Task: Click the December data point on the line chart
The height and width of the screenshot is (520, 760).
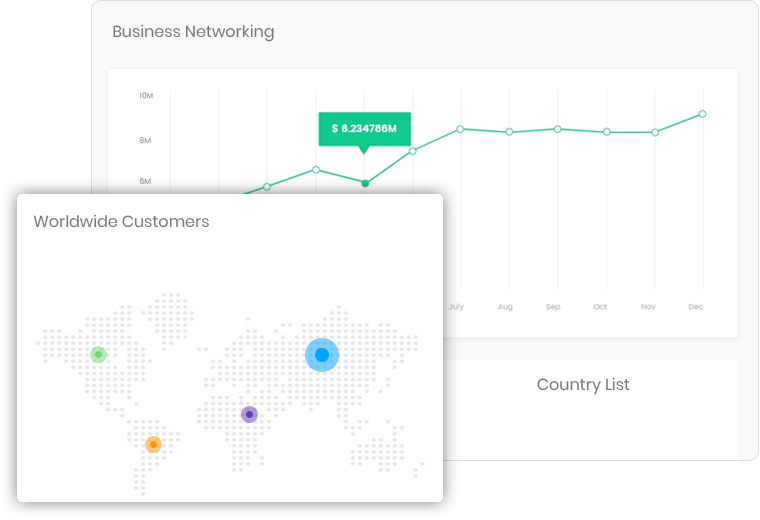Action: pos(702,114)
